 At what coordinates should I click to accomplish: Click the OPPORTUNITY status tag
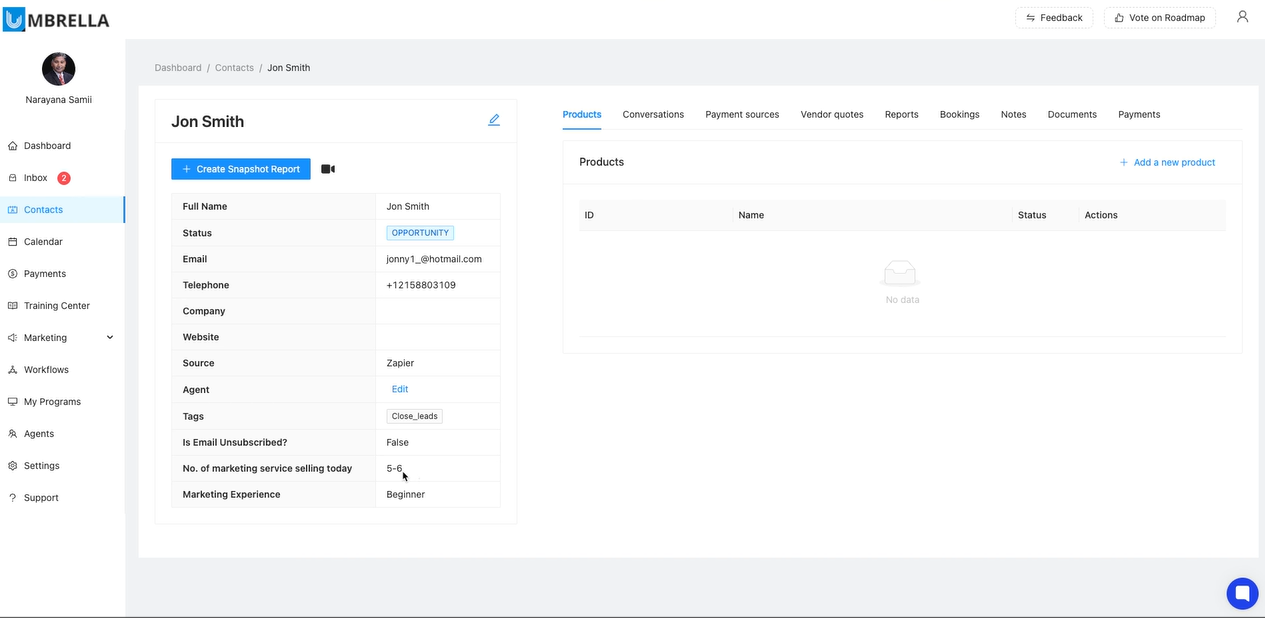click(420, 233)
